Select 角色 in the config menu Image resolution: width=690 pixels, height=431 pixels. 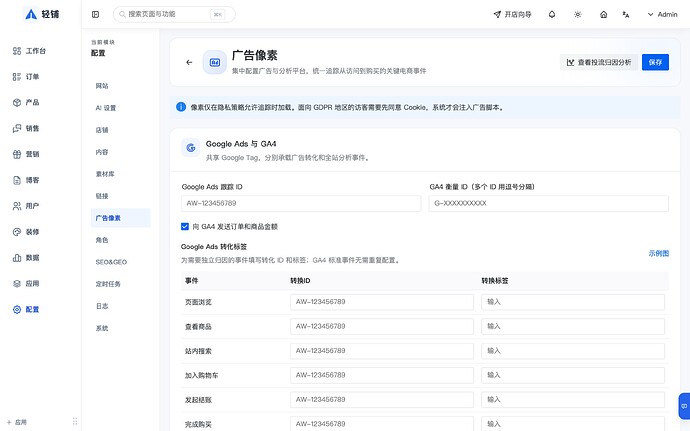(x=121, y=240)
